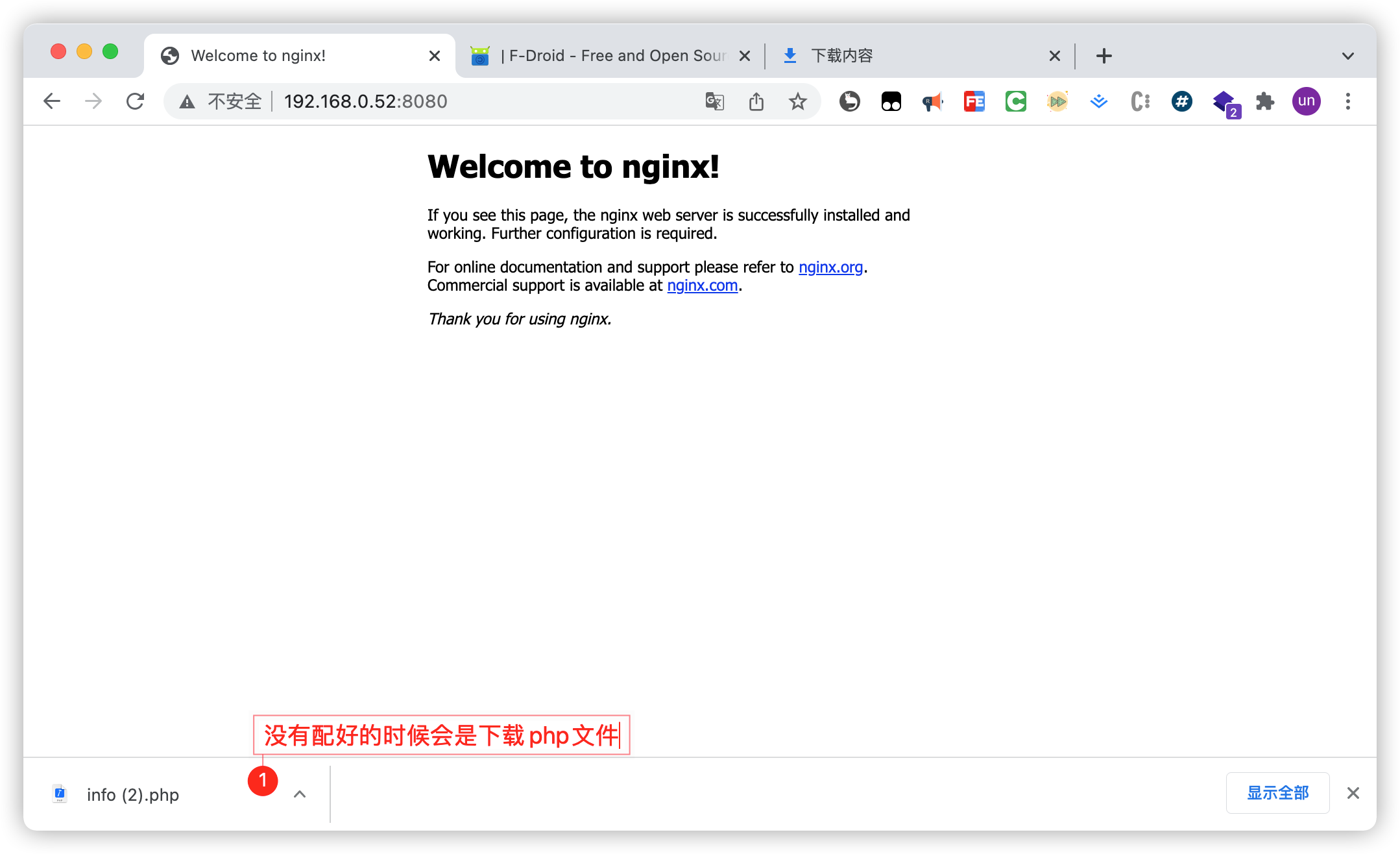This screenshot has height=854, width=1400.
Task: Open the Chrome three-dot menu
Action: tap(1348, 101)
